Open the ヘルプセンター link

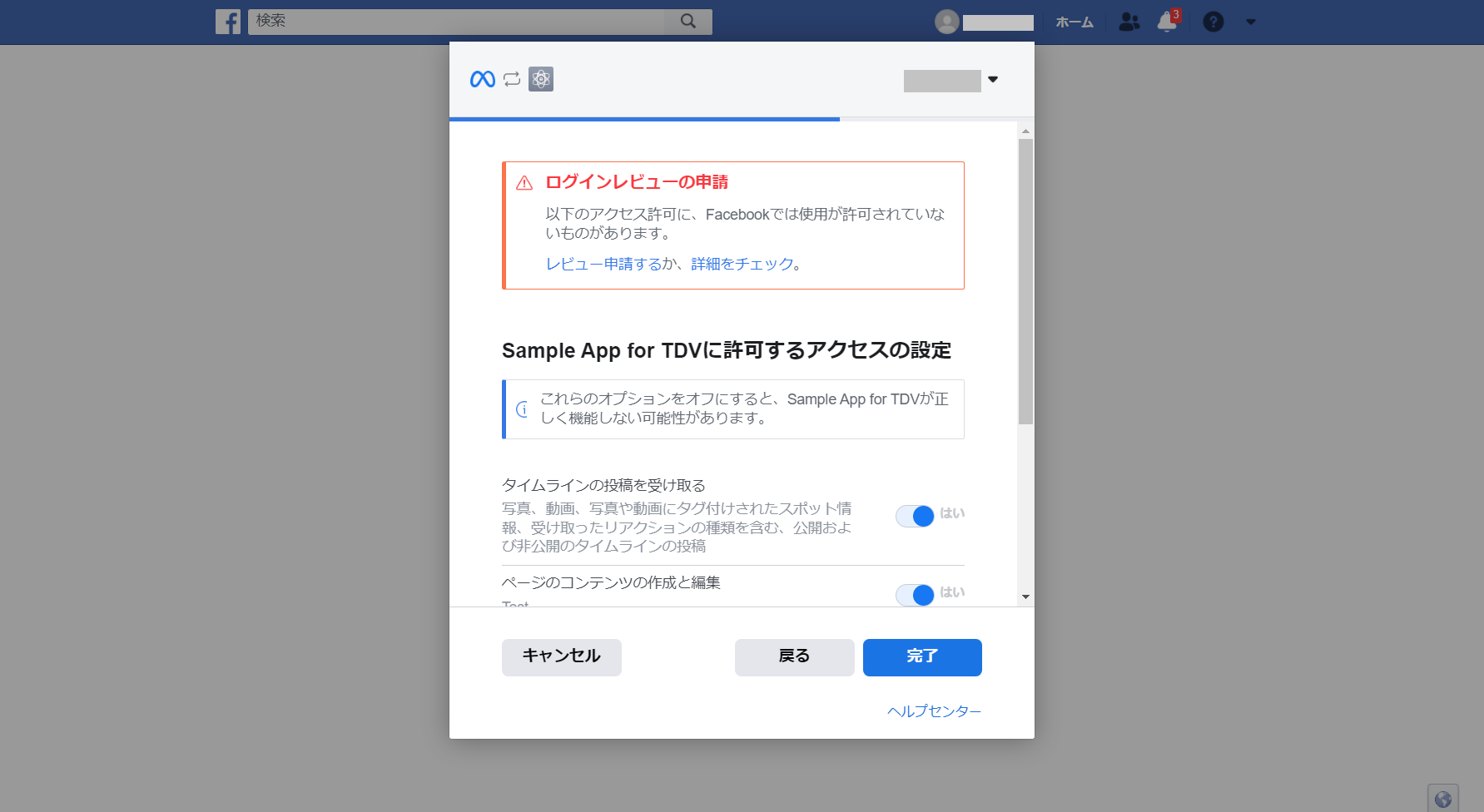tap(934, 711)
